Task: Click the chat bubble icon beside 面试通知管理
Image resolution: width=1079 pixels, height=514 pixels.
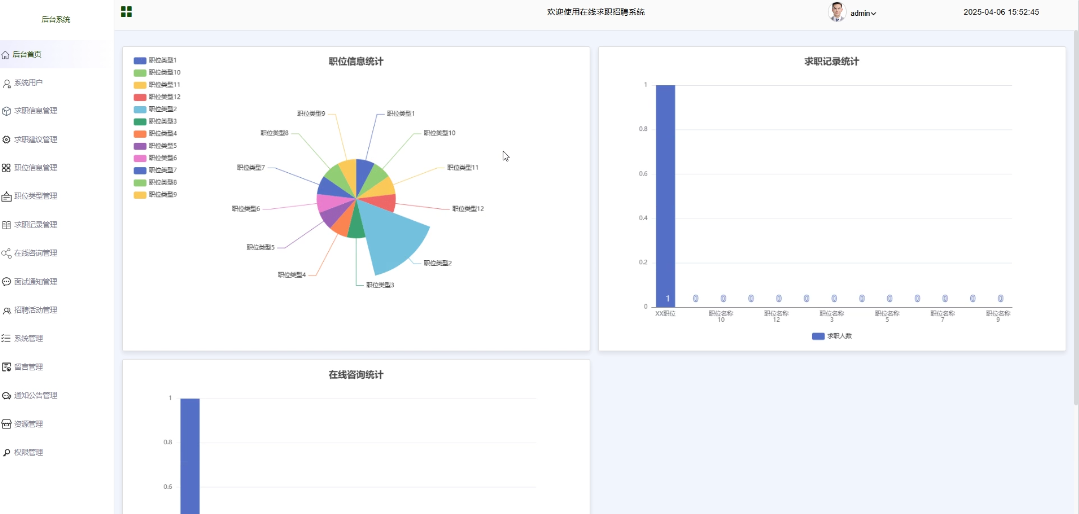Action: coord(7,282)
